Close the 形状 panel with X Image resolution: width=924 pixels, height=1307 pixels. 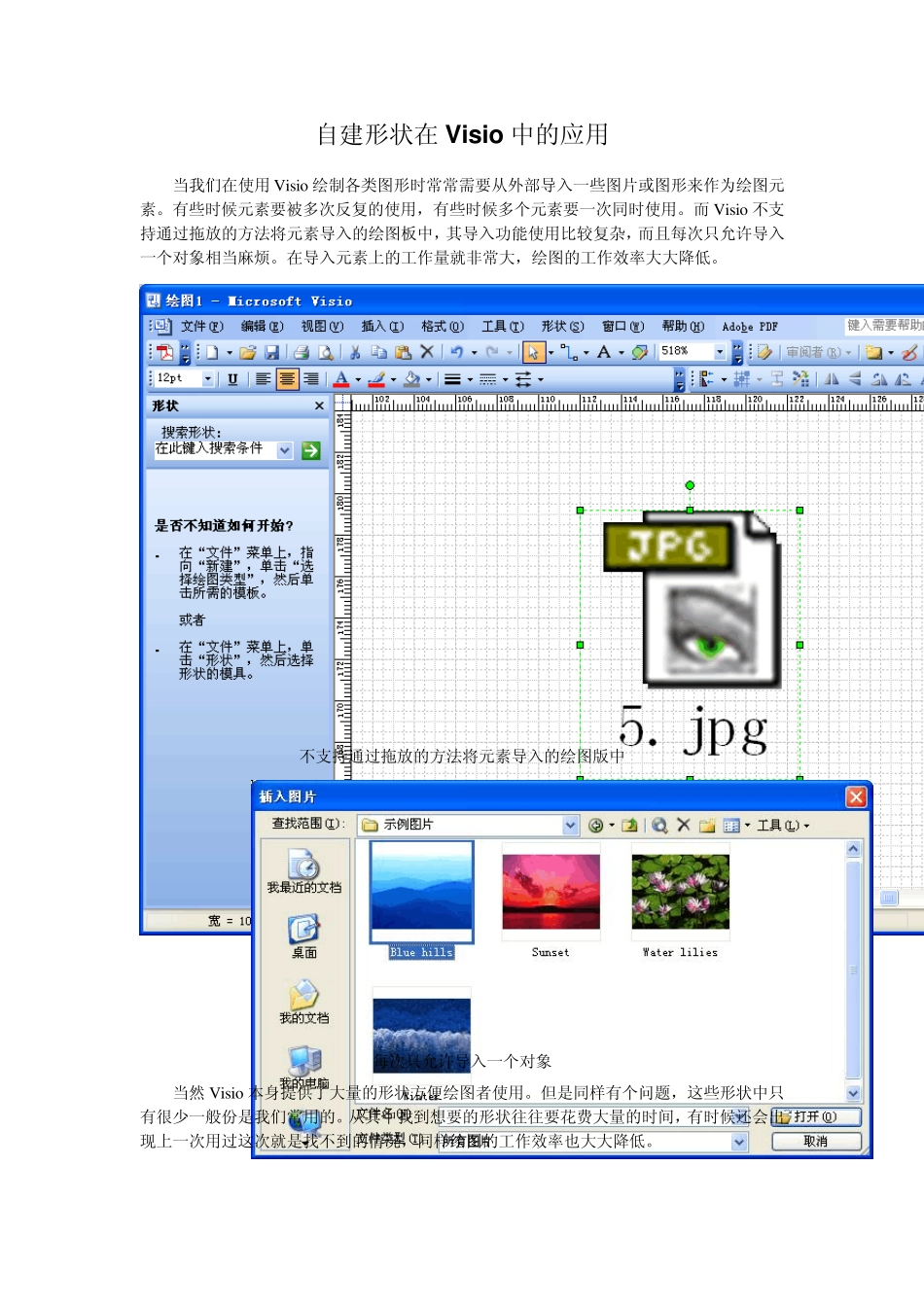pyautogui.click(x=319, y=406)
